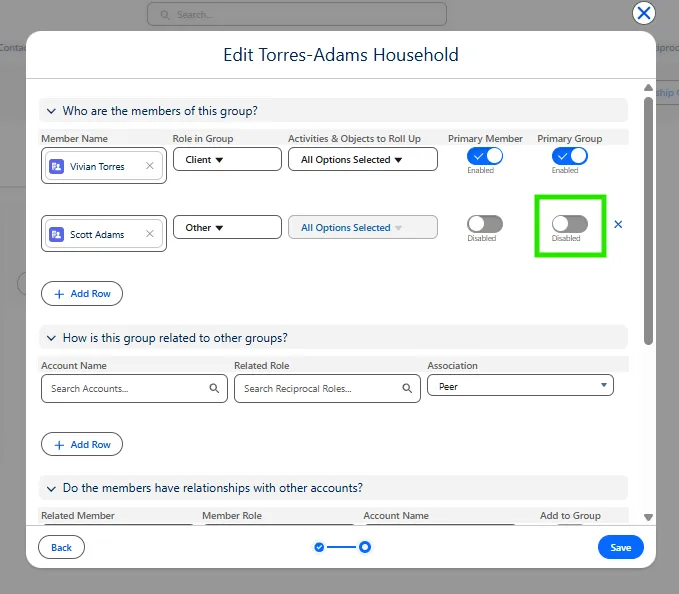Add Row under group members
The width and height of the screenshot is (679, 594).
pos(82,293)
